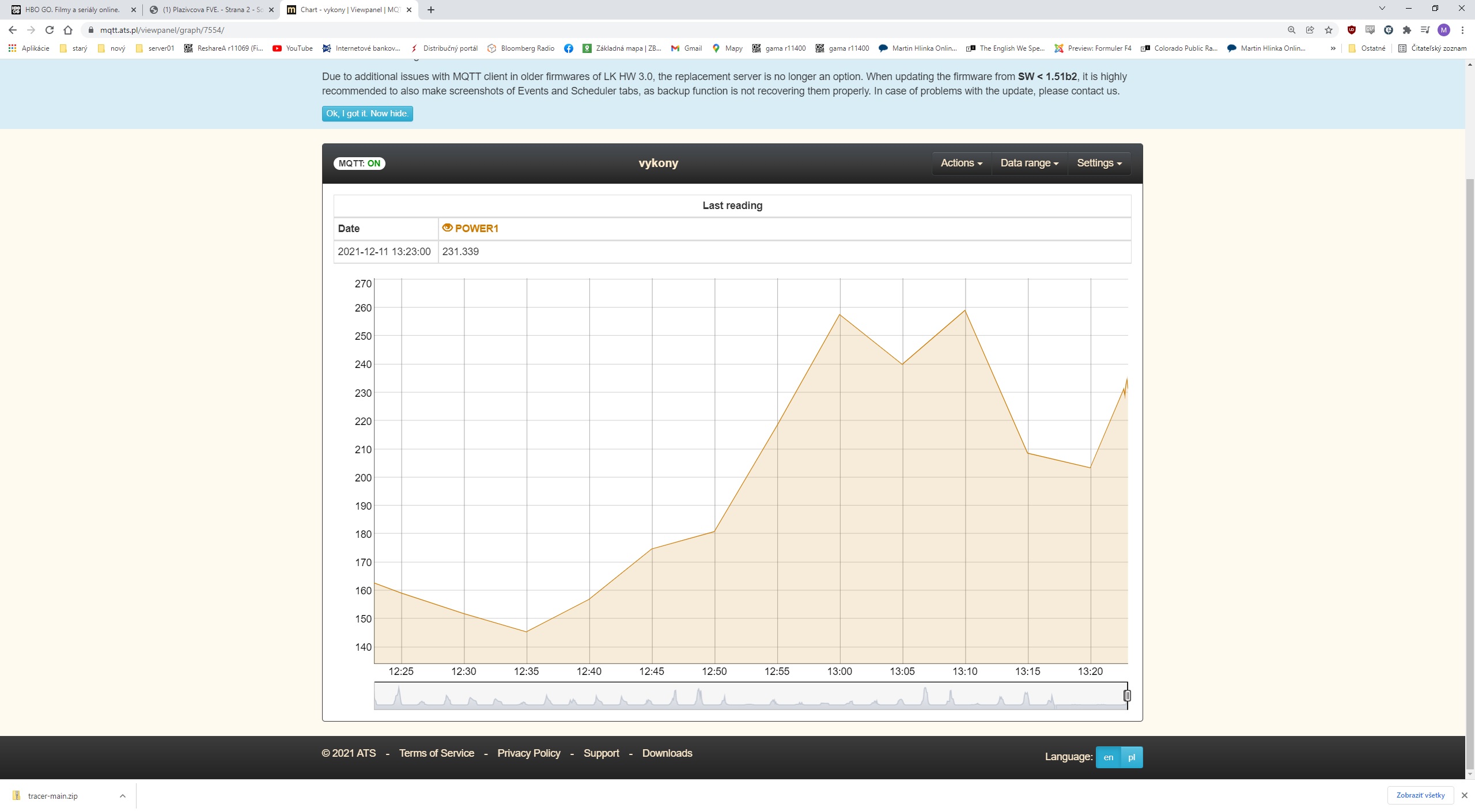Open the Distribučný portál bookmark
This screenshot has width=1475, height=812.
[444, 48]
